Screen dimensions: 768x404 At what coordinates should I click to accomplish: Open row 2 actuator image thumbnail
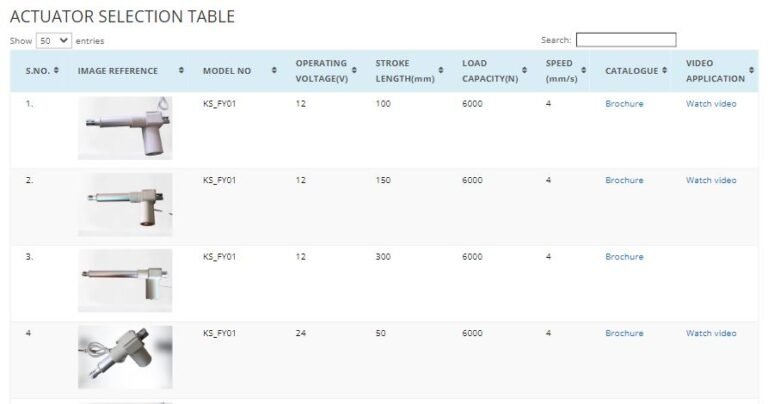[125, 204]
